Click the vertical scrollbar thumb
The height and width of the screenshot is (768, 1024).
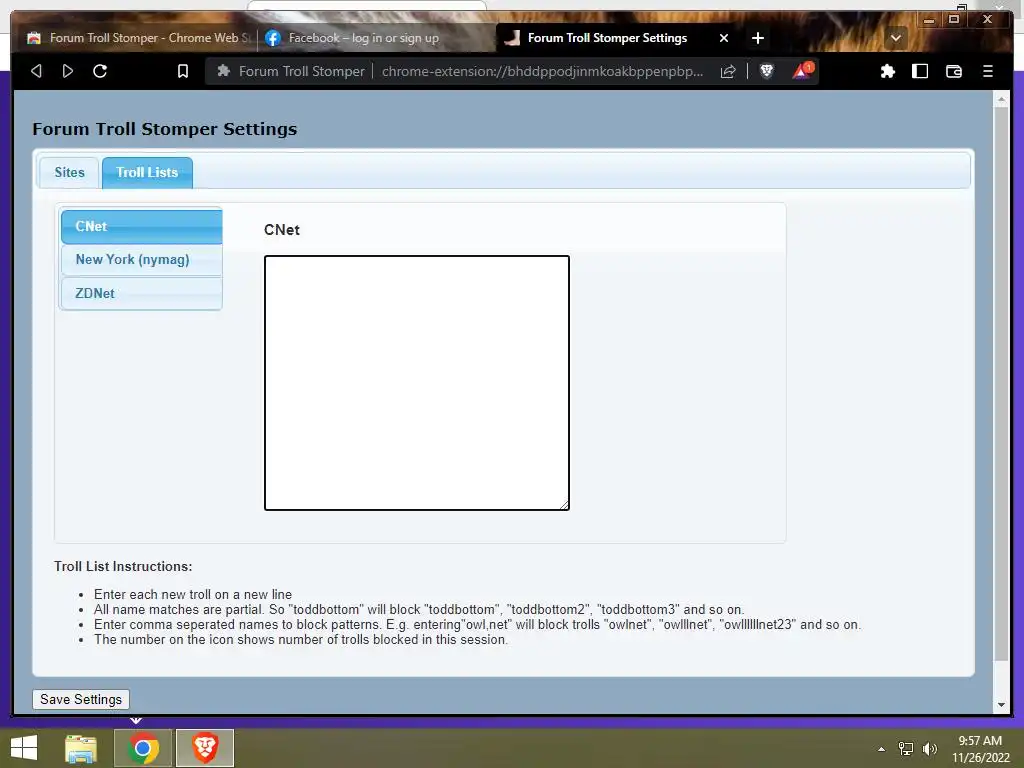tap(1000, 384)
